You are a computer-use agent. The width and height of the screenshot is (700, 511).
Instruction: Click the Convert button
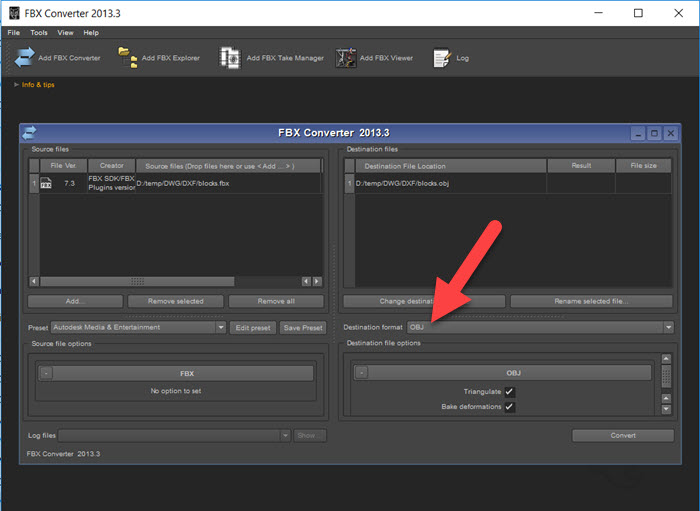623,436
